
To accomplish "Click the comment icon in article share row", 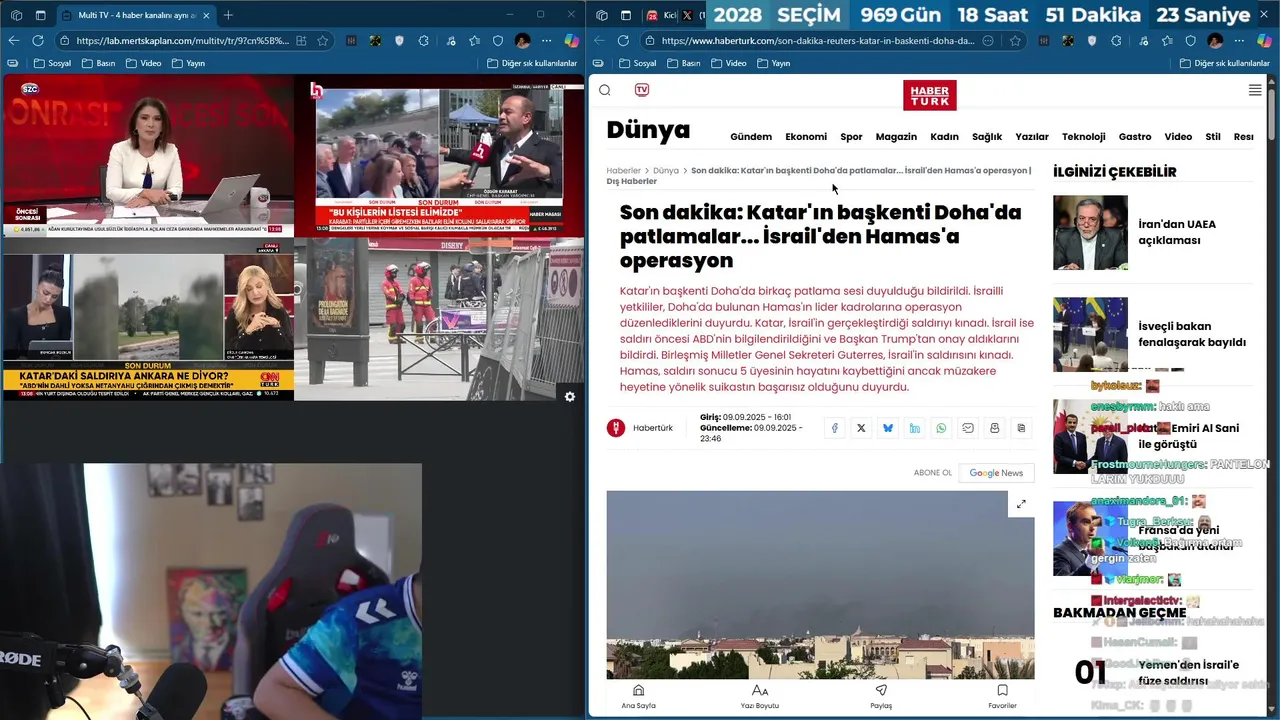I will pyautogui.click(x=968, y=428).
